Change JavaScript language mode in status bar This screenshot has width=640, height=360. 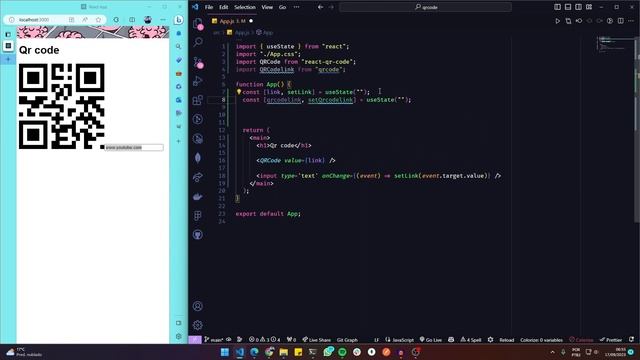[400, 340]
